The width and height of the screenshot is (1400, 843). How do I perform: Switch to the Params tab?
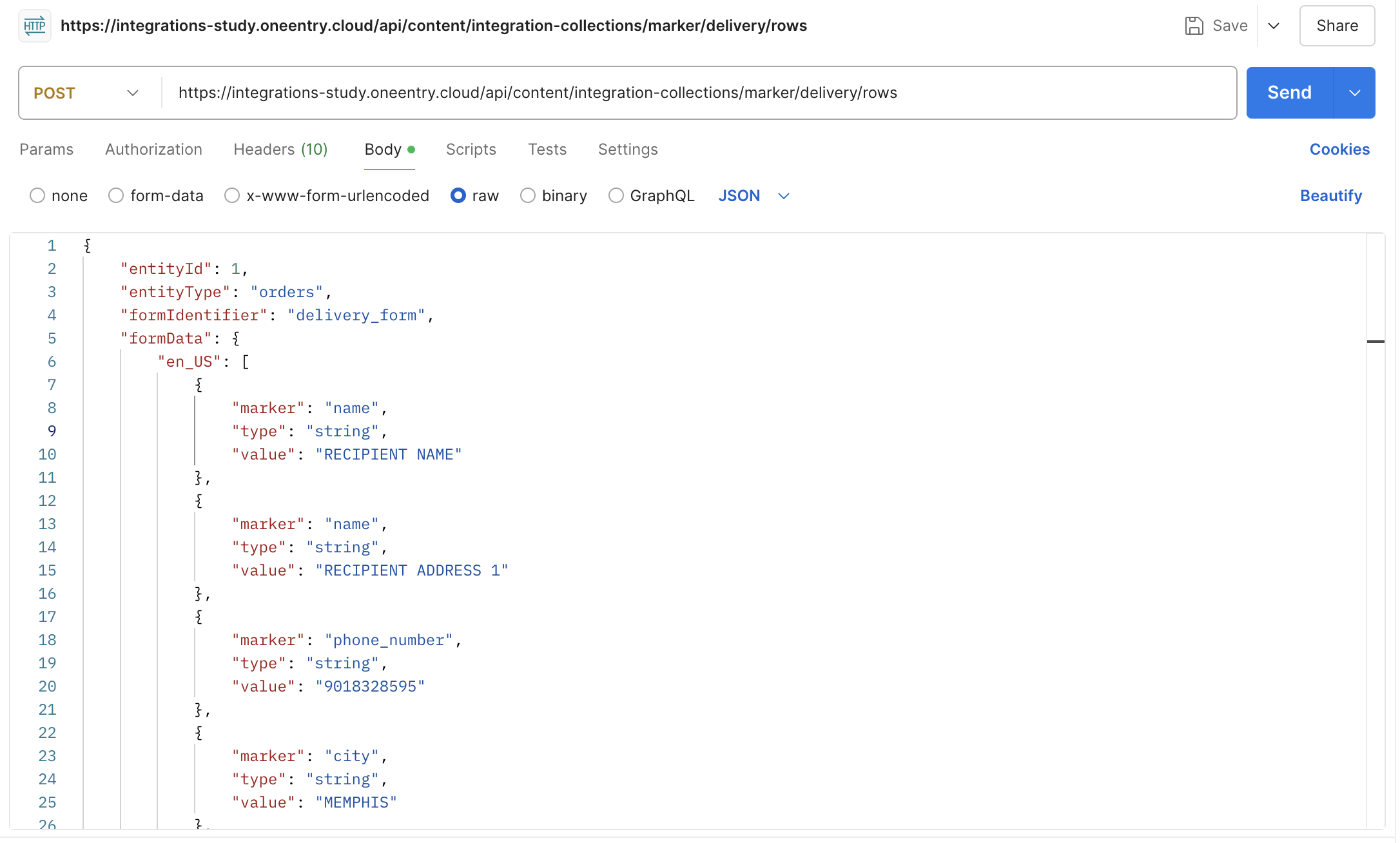coord(46,150)
